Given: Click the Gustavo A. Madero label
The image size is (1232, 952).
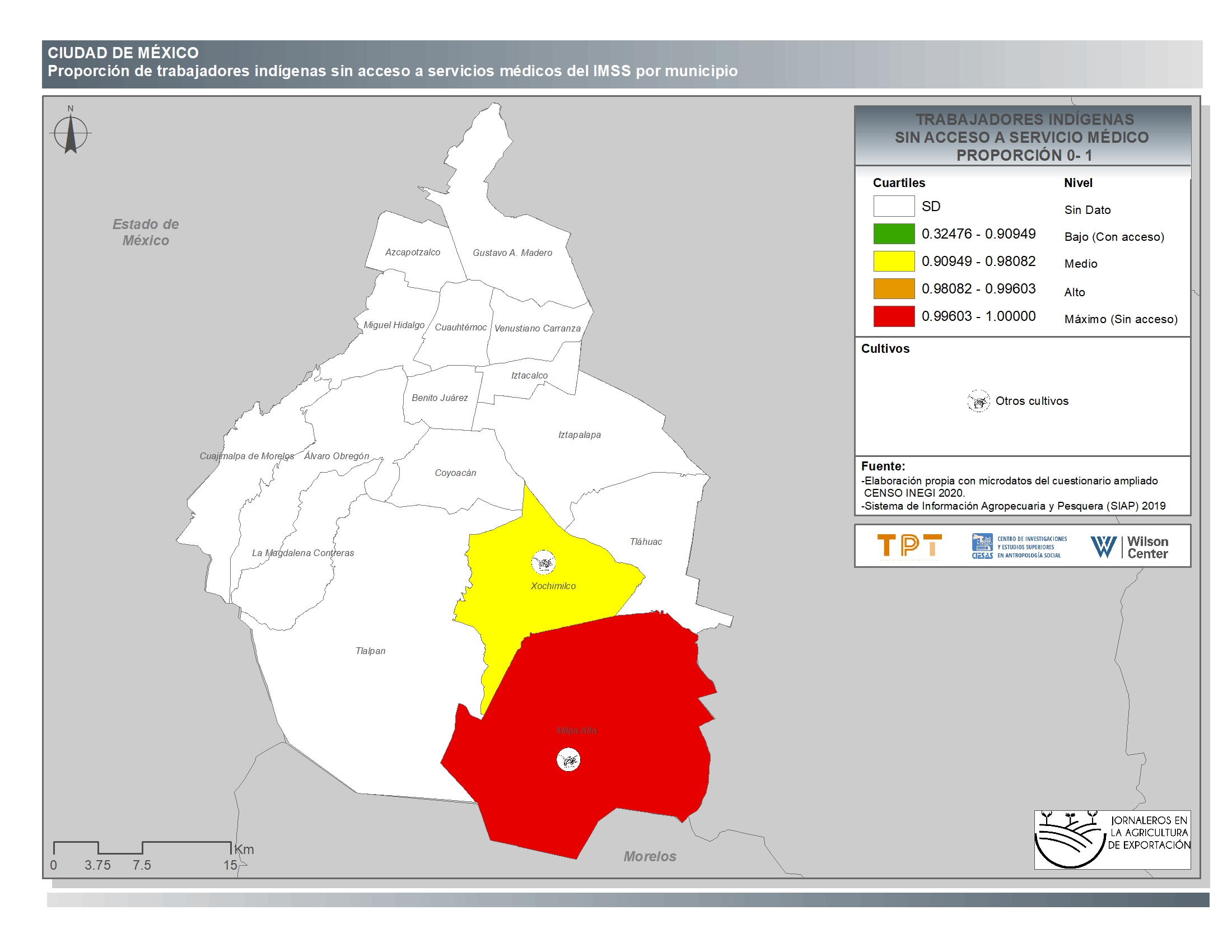Looking at the screenshot, I should 512,253.
